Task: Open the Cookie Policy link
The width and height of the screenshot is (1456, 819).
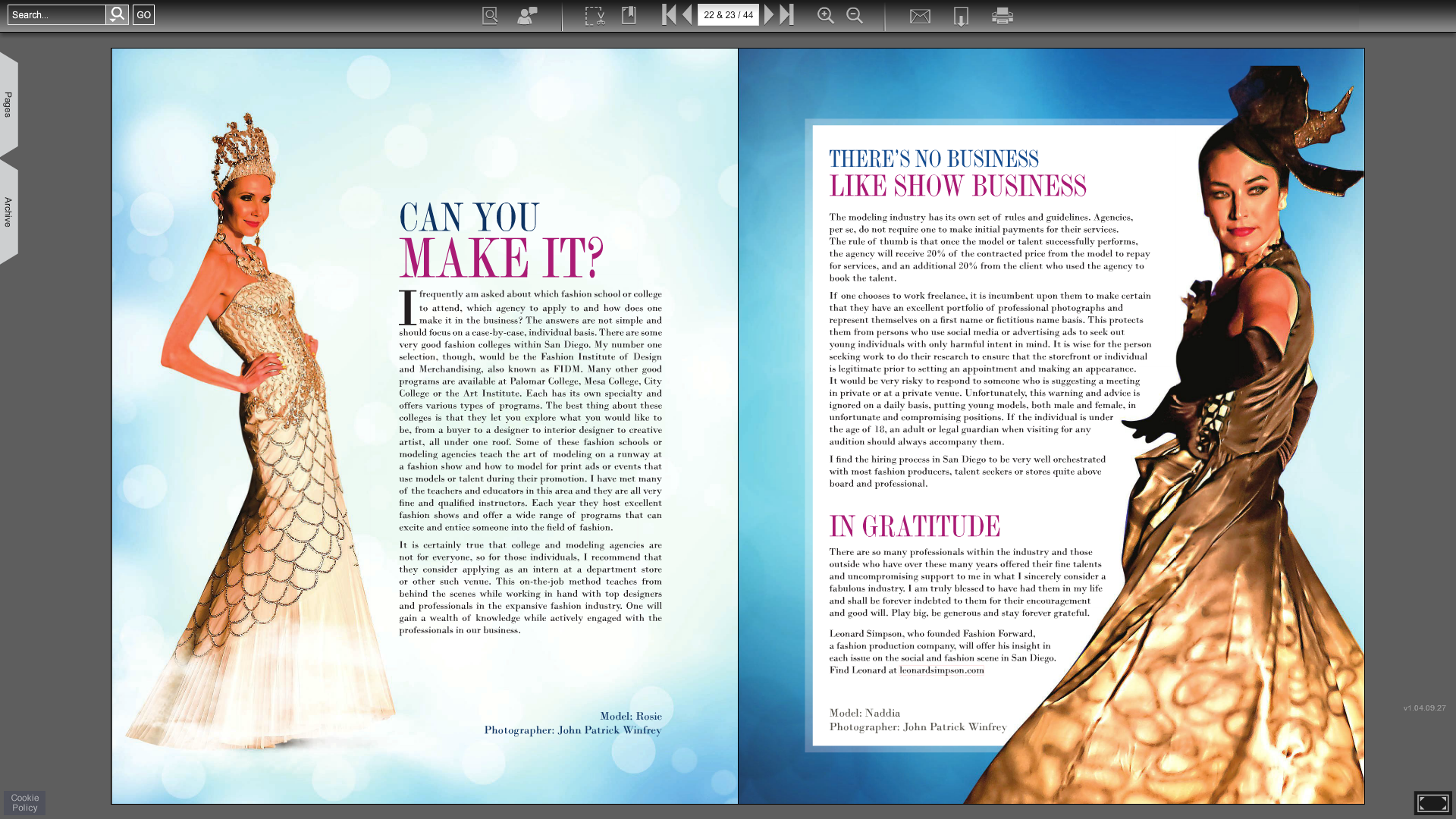Action: pyautogui.click(x=25, y=802)
